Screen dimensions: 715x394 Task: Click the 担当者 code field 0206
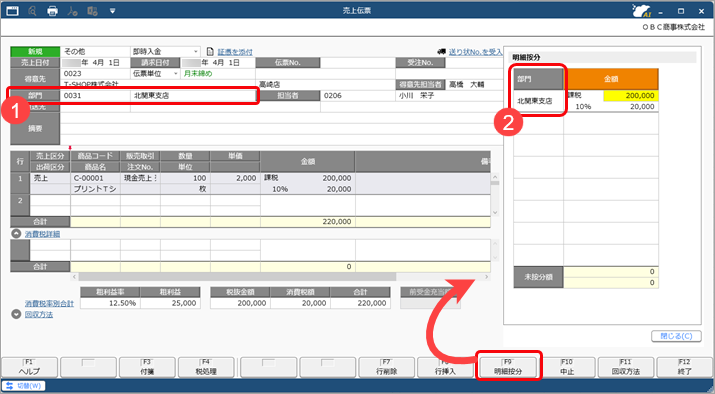[x=358, y=95]
